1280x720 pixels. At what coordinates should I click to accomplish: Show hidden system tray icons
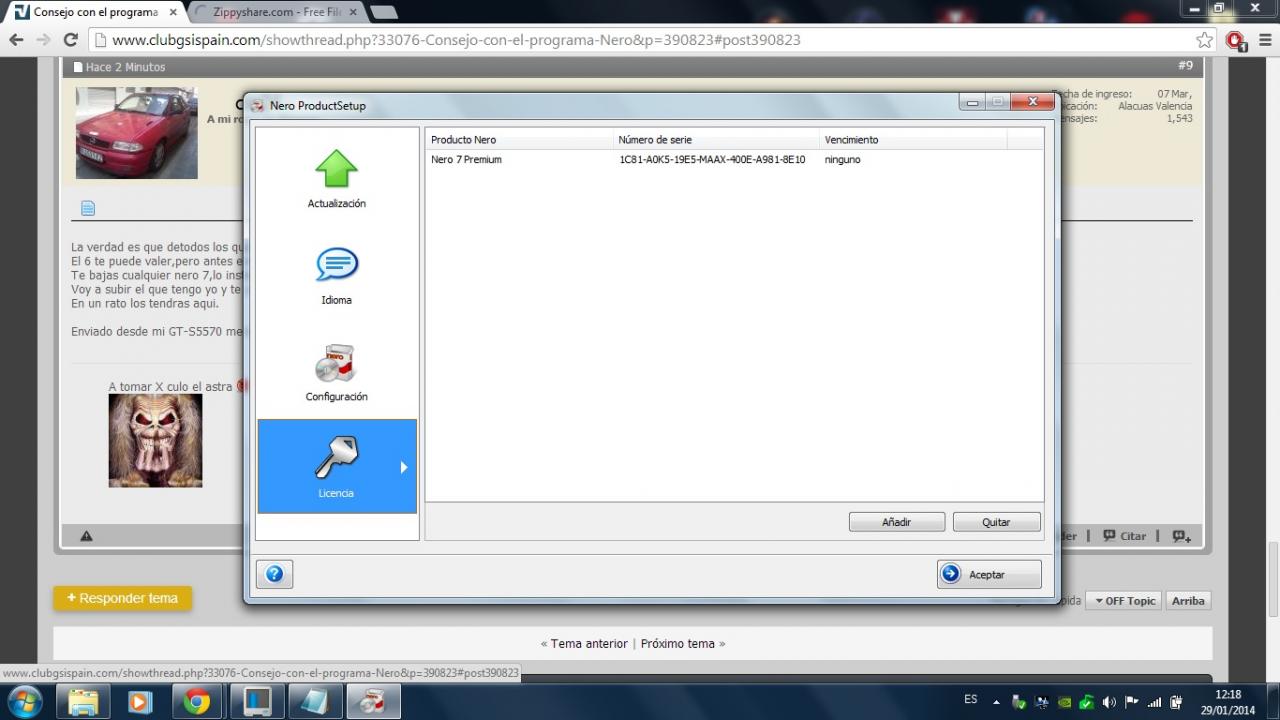click(x=996, y=702)
